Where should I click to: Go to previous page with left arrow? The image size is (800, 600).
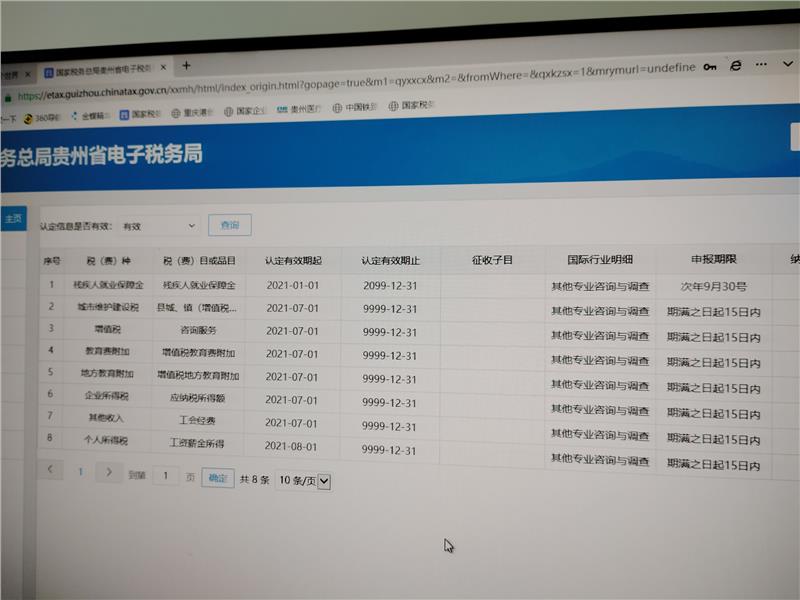click(49, 469)
